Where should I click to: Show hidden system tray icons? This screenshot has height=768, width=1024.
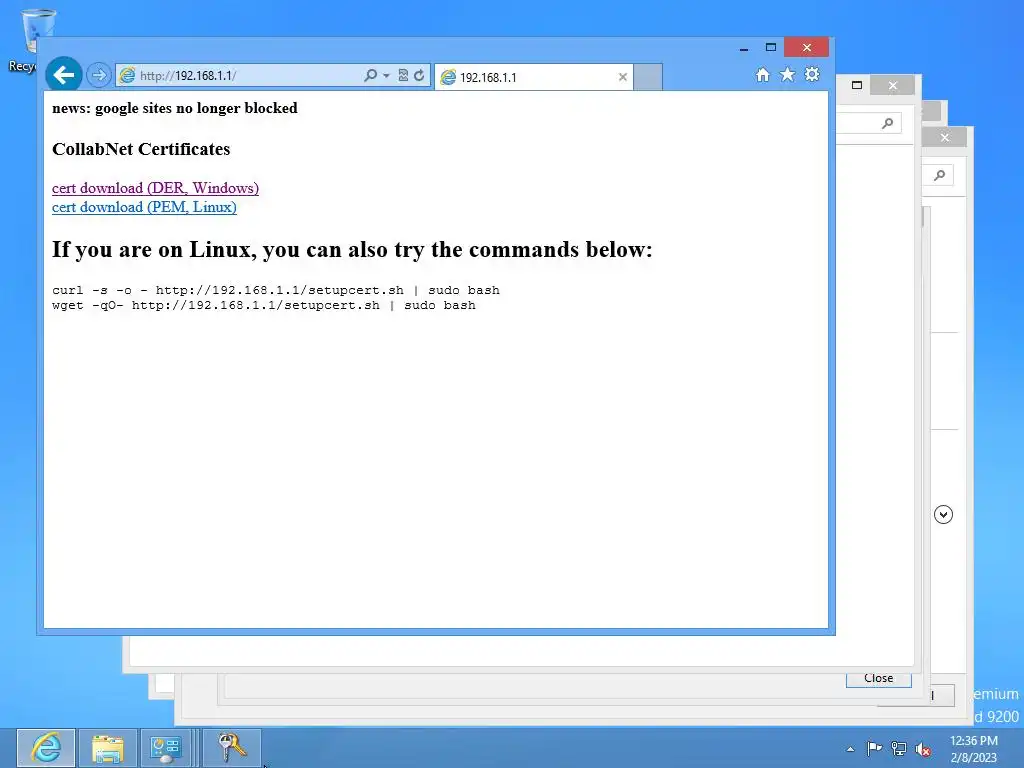[850, 749]
